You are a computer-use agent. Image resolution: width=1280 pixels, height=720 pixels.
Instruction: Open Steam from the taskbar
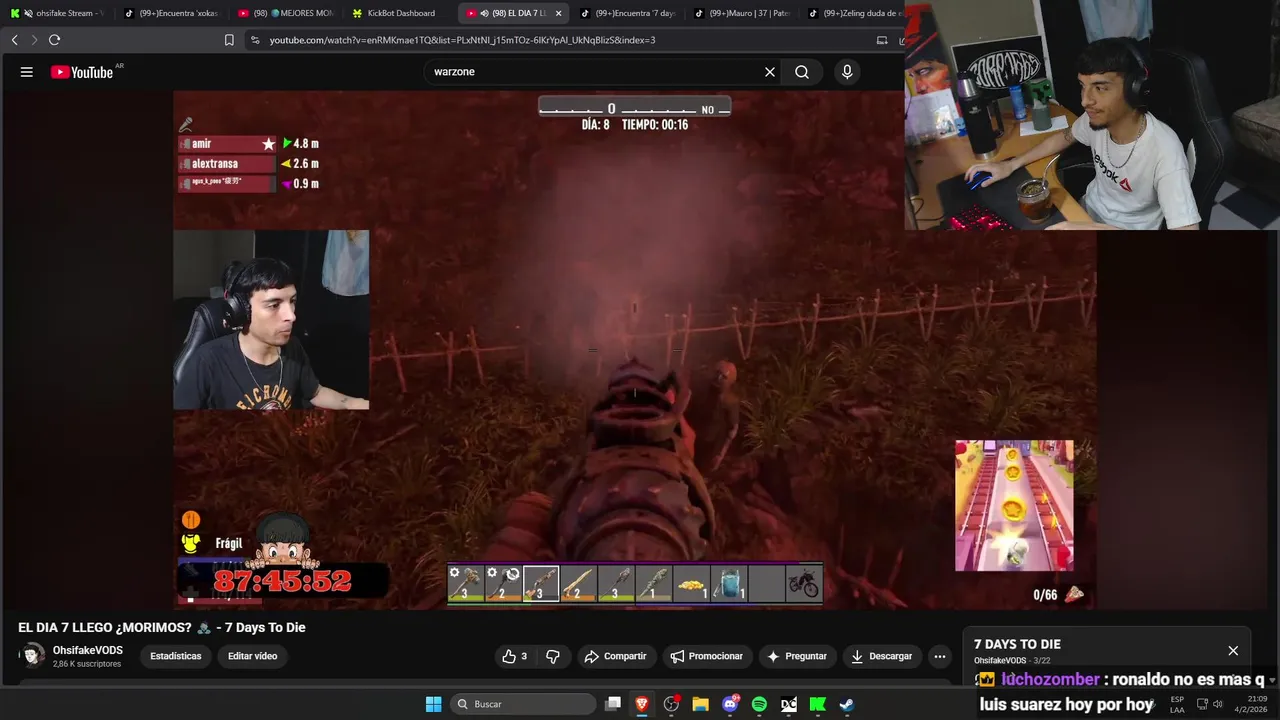tap(846, 704)
